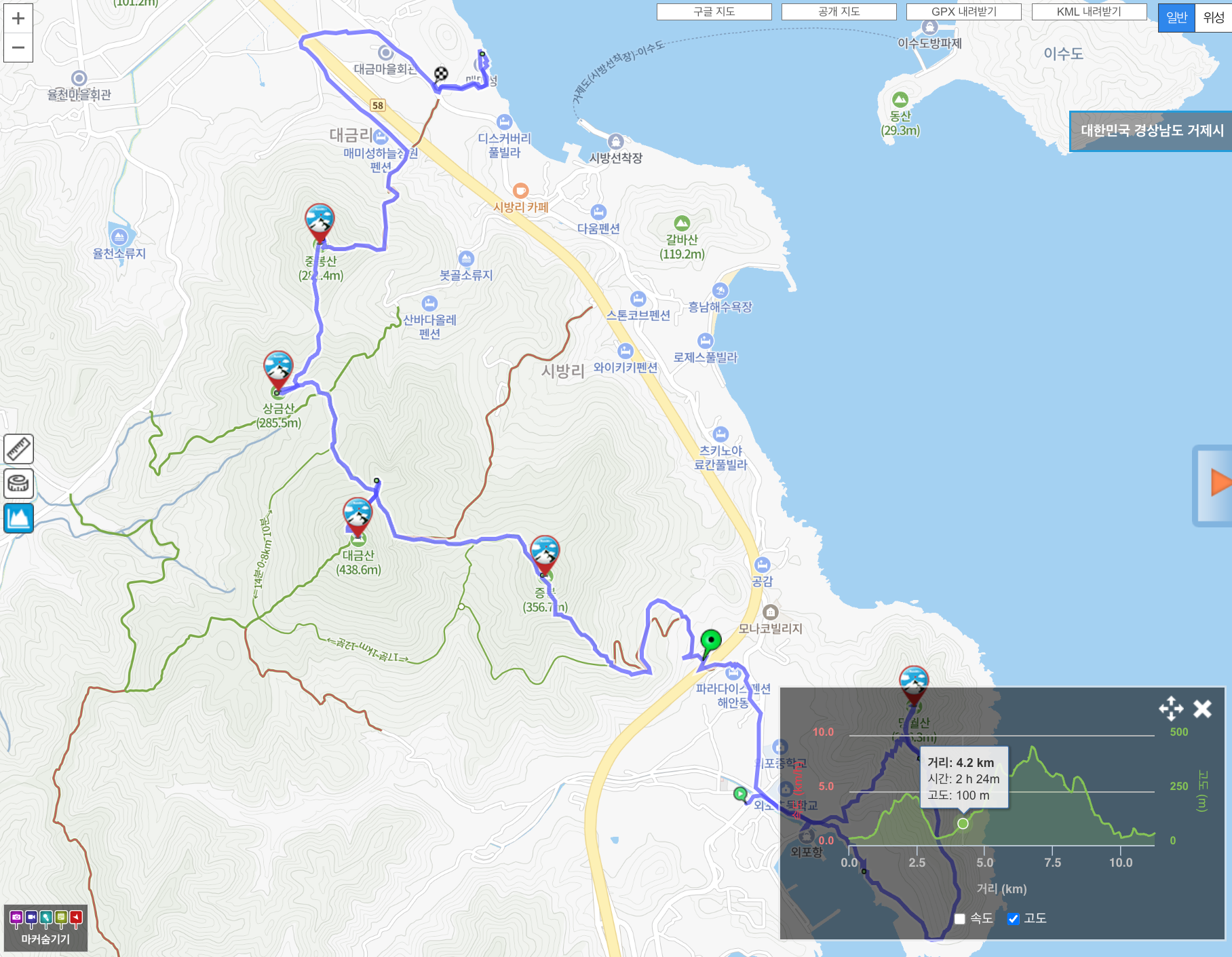Click the 봇골소류지 reservoir icon
This screenshot has height=957, width=1232.
pos(466,259)
